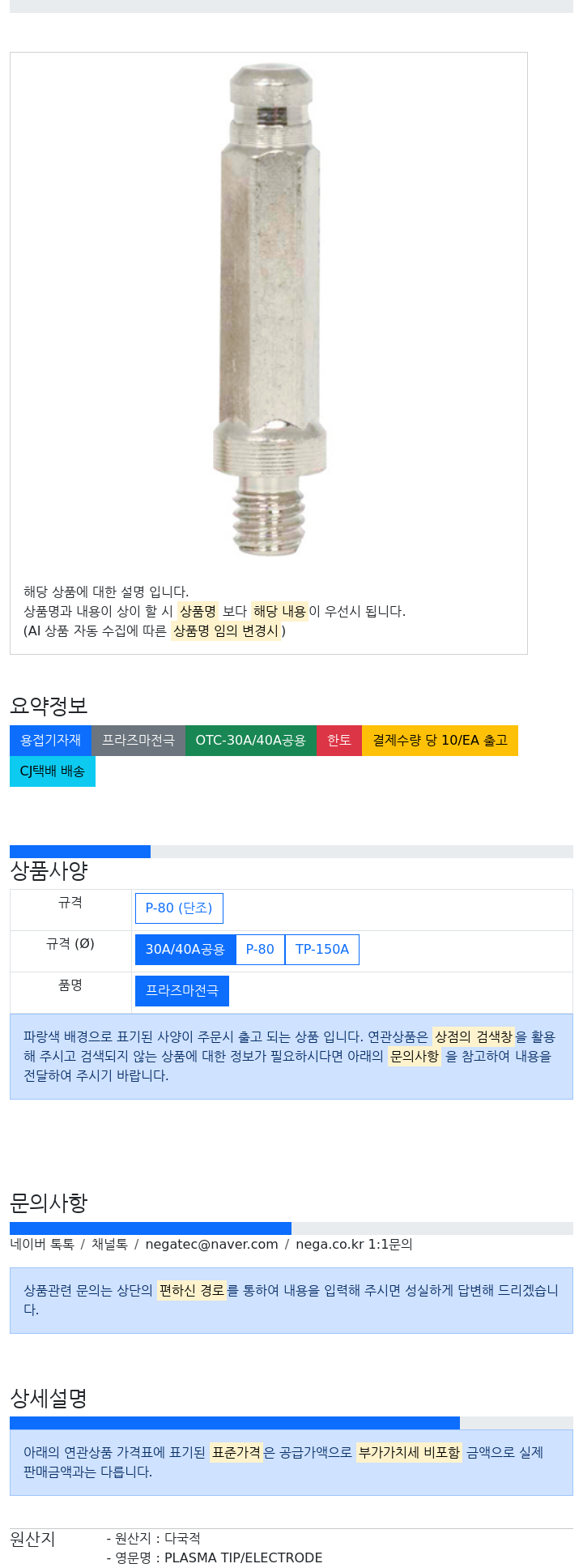This screenshot has width=583, height=1568.
Task: Click the highlighted 상점의 검색창 text
Action: click(x=474, y=1037)
